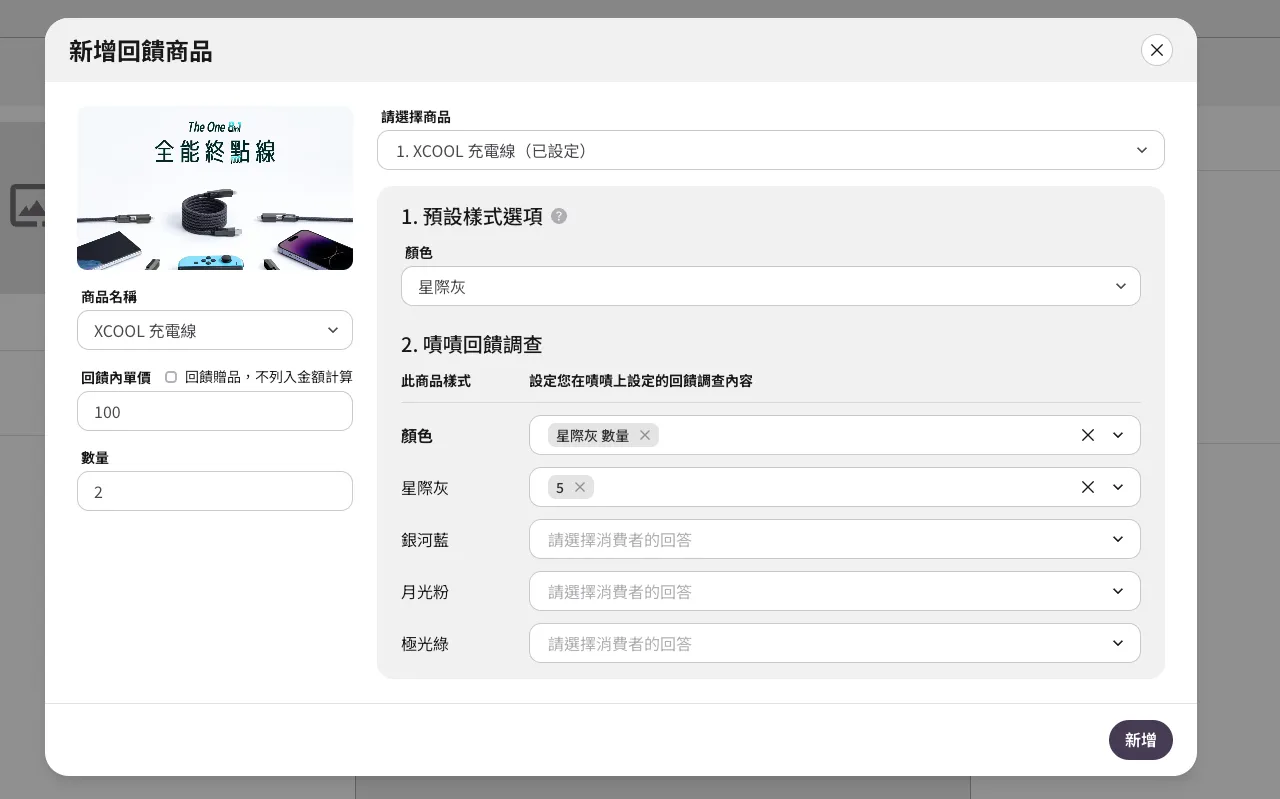Image resolution: width=1280 pixels, height=799 pixels.
Task: Open the 銀河藍 answer dropdown
Action: point(834,539)
